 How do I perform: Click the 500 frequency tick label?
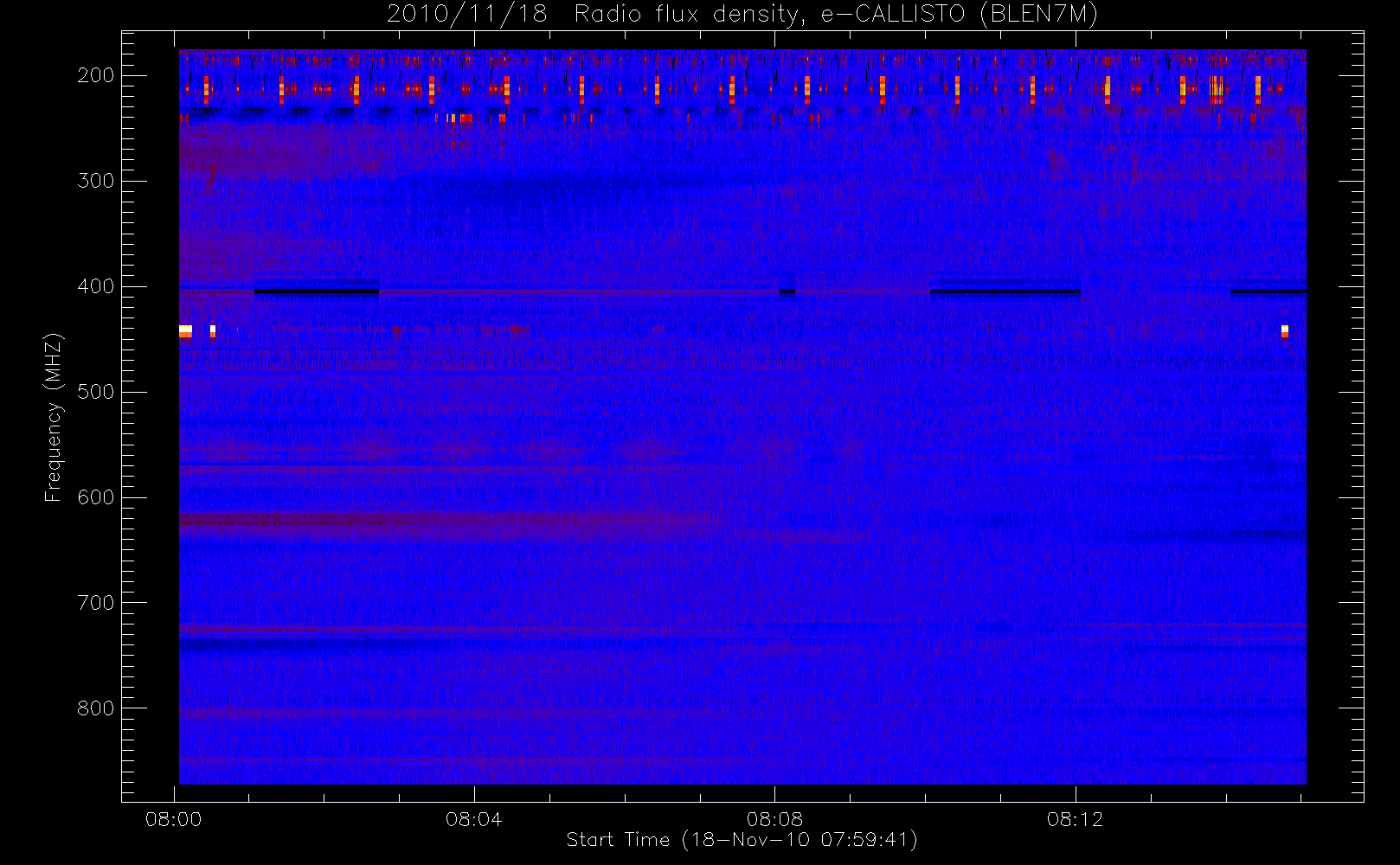click(95, 392)
